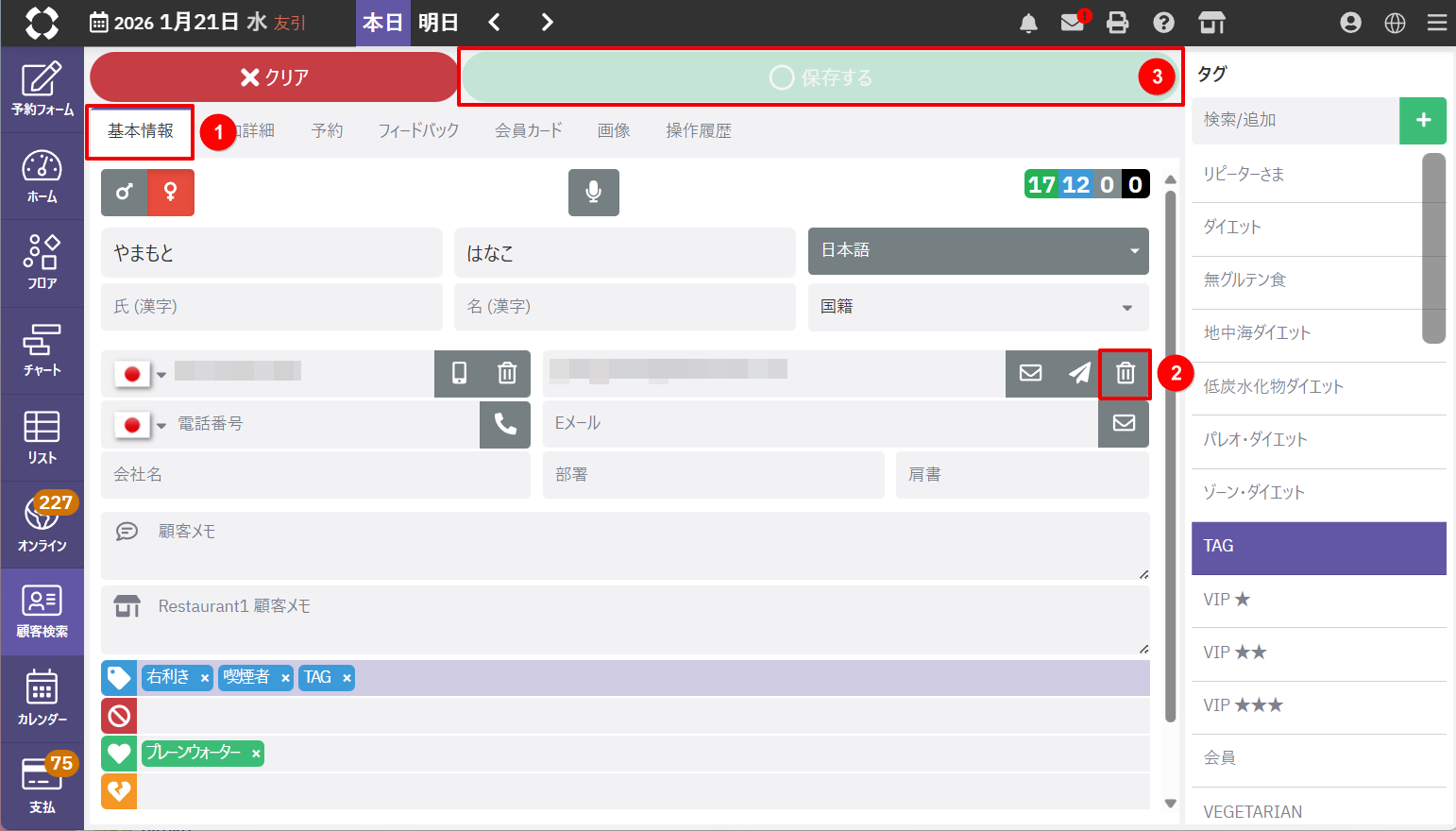
Task: Delete the mobile phone number with trash icon
Action: (507, 373)
